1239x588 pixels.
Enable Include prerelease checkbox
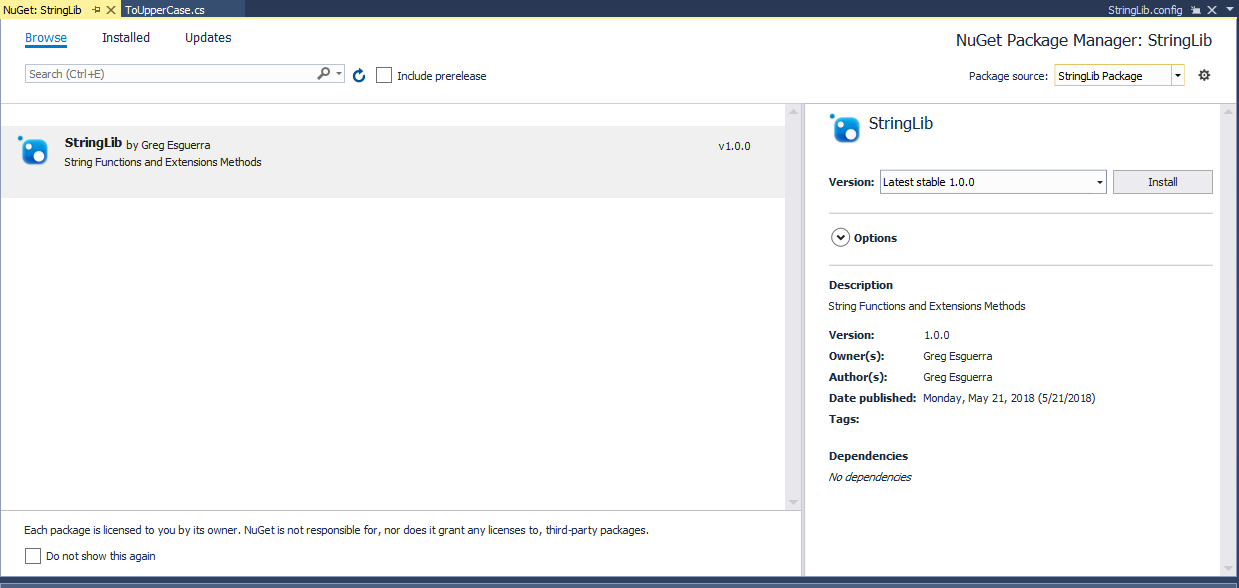(384, 75)
